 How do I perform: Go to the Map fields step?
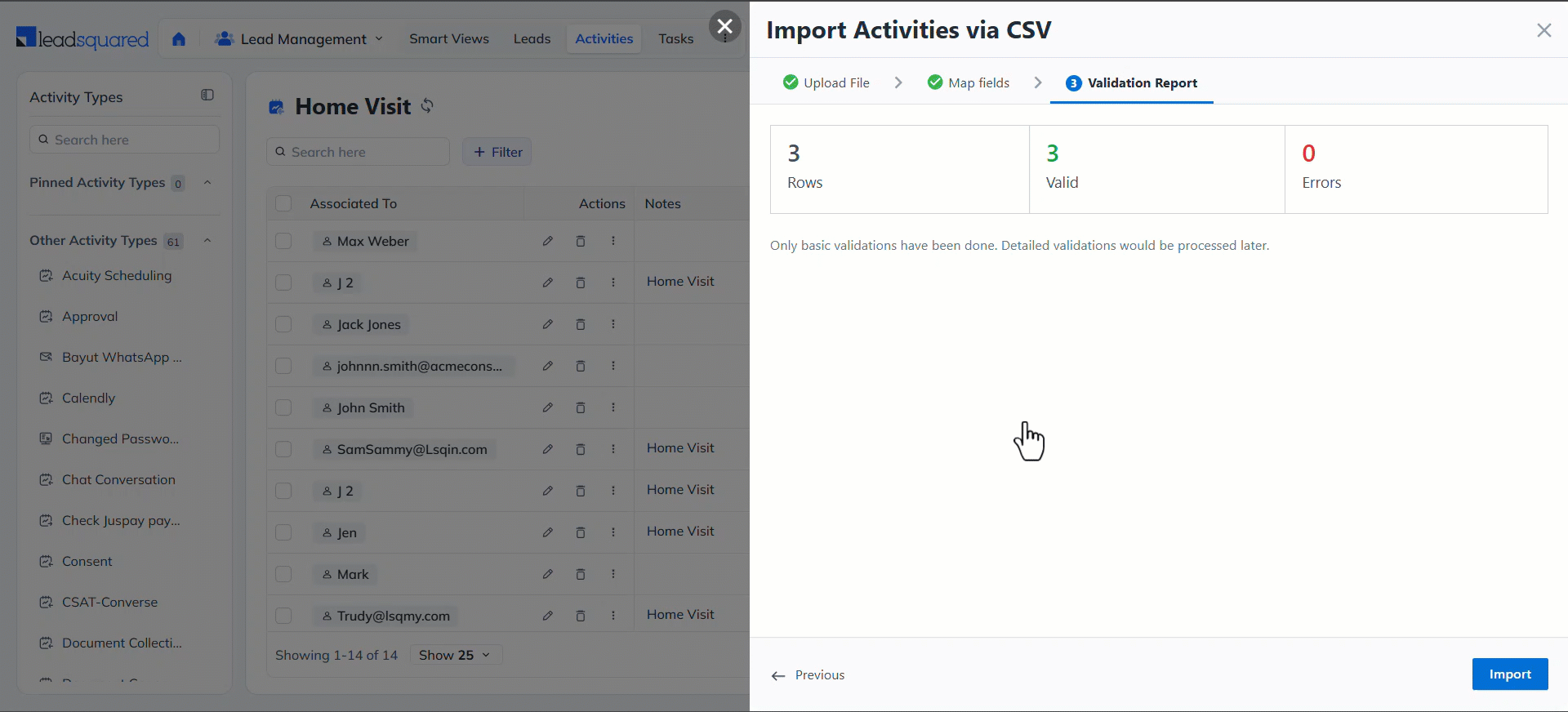969,82
